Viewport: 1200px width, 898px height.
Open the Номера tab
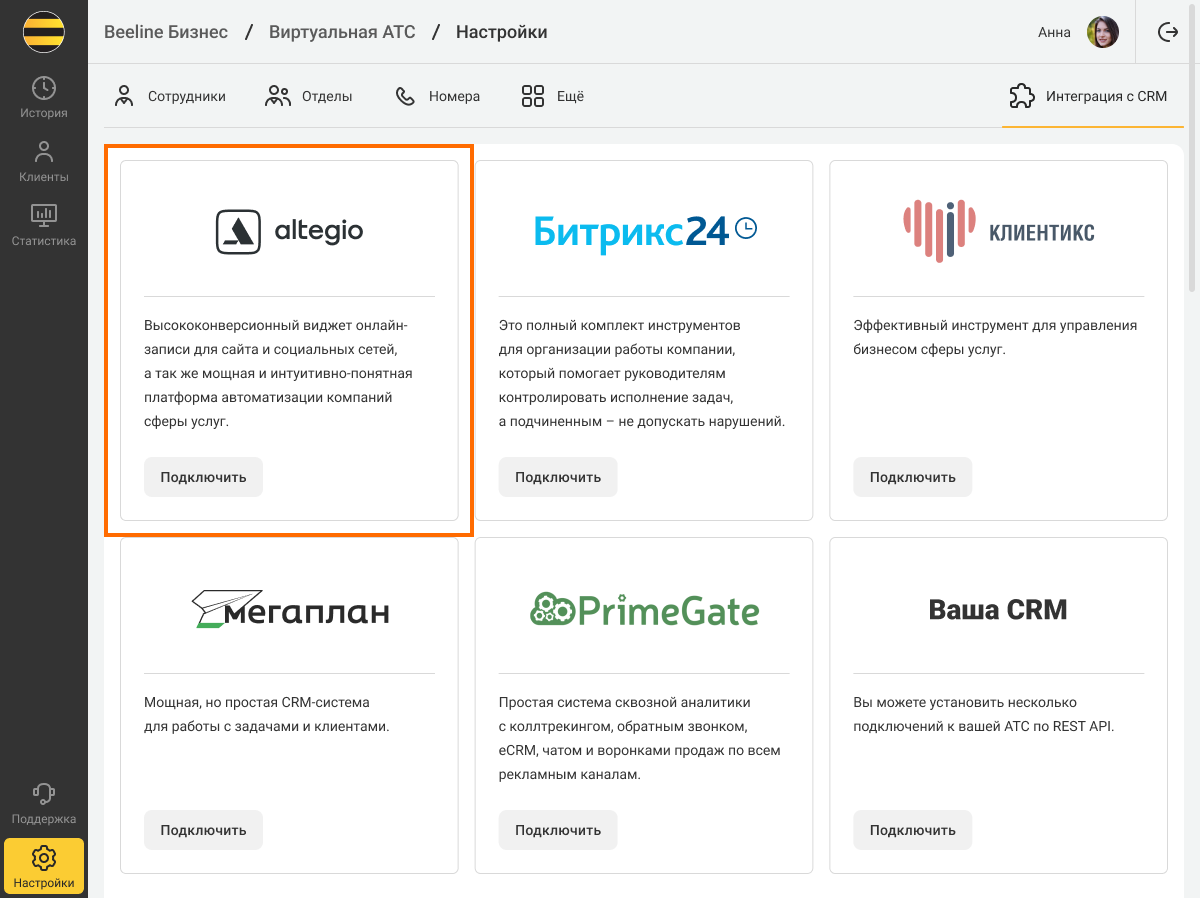[x=437, y=97]
